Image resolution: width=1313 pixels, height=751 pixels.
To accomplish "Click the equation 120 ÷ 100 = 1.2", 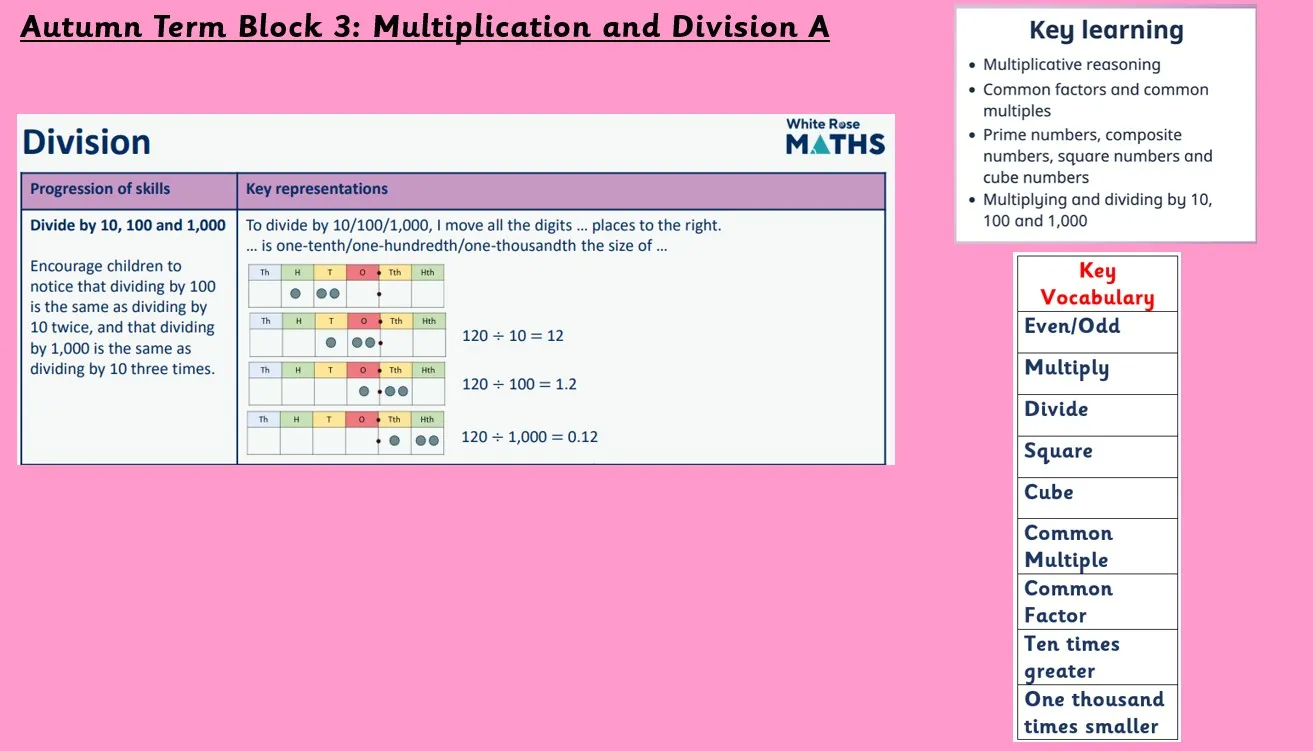I will [519, 384].
